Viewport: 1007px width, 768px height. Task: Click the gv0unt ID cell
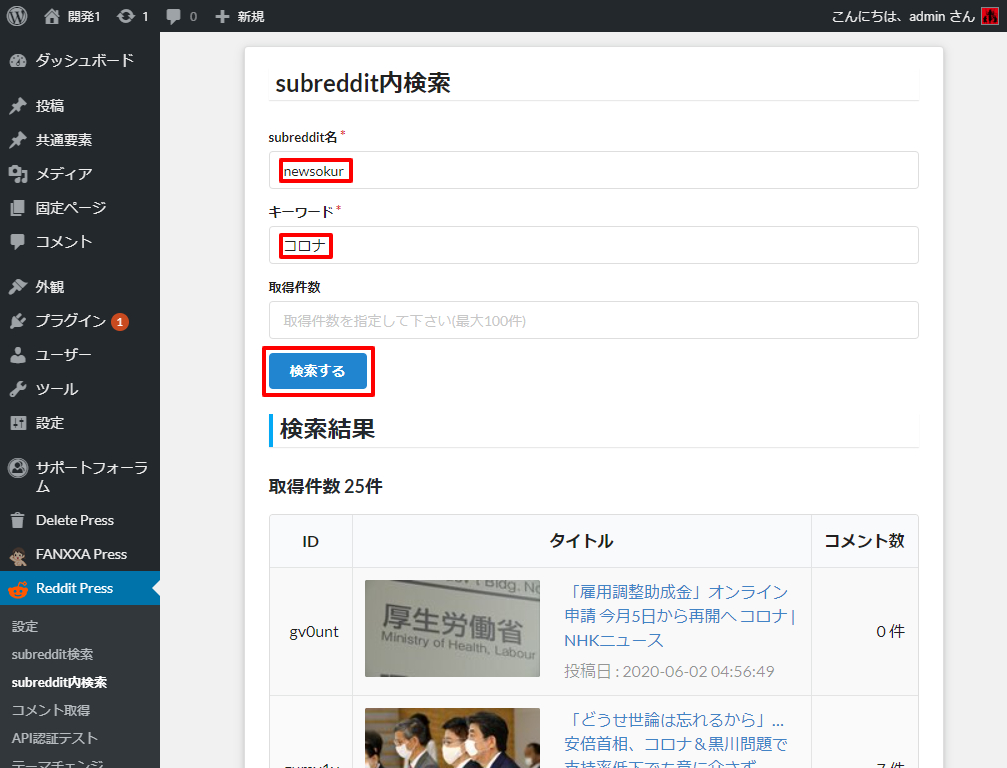pyautogui.click(x=313, y=632)
